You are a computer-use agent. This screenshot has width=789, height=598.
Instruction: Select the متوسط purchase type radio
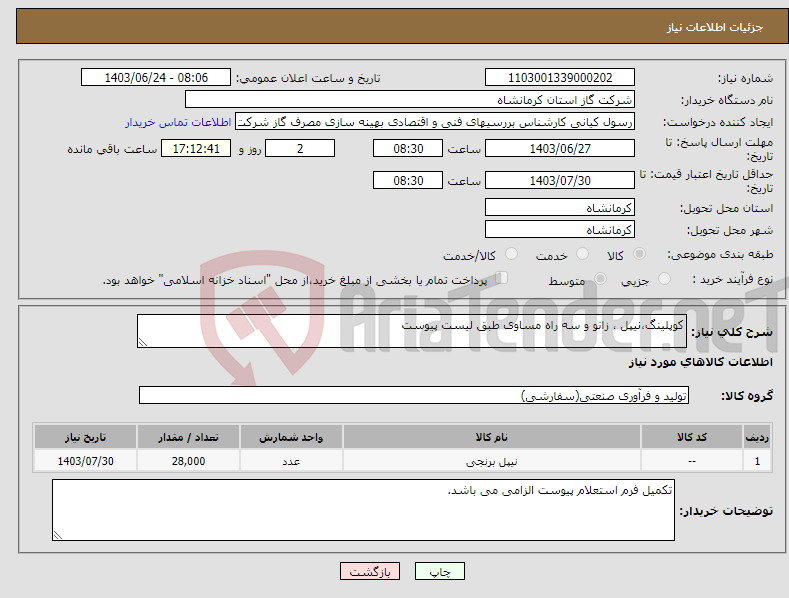point(600,278)
